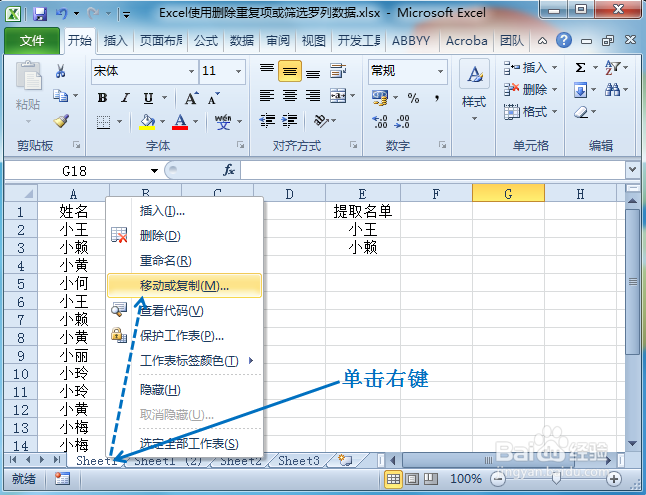The width and height of the screenshot is (646, 495).
Task: Switch to the 插入 Insert tab
Action: click(115, 41)
